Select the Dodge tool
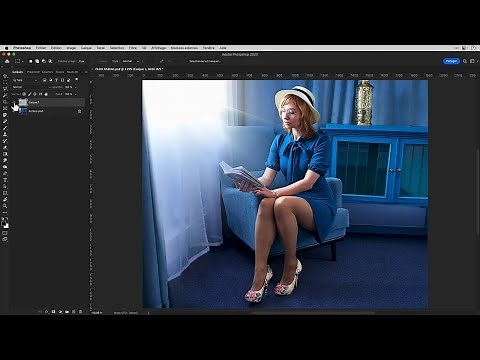 [x=5, y=166]
